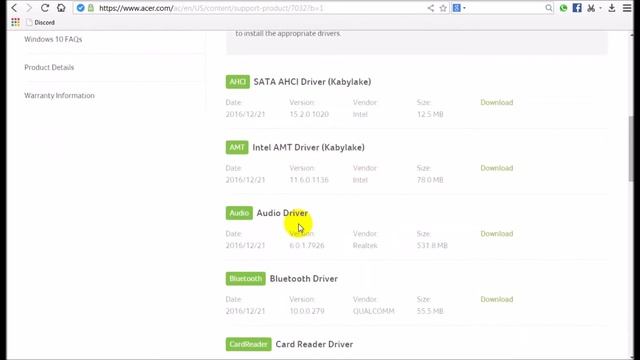Viewport: 640px width, 360px height.
Task: Click the share icon in address bar
Action: point(431,8)
